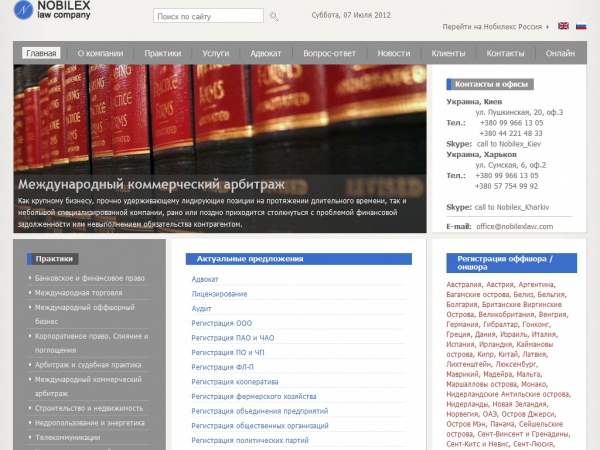Open the Адвокат menu item
Image resolution: width=600 pixels, height=450 pixels.
(266, 53)
